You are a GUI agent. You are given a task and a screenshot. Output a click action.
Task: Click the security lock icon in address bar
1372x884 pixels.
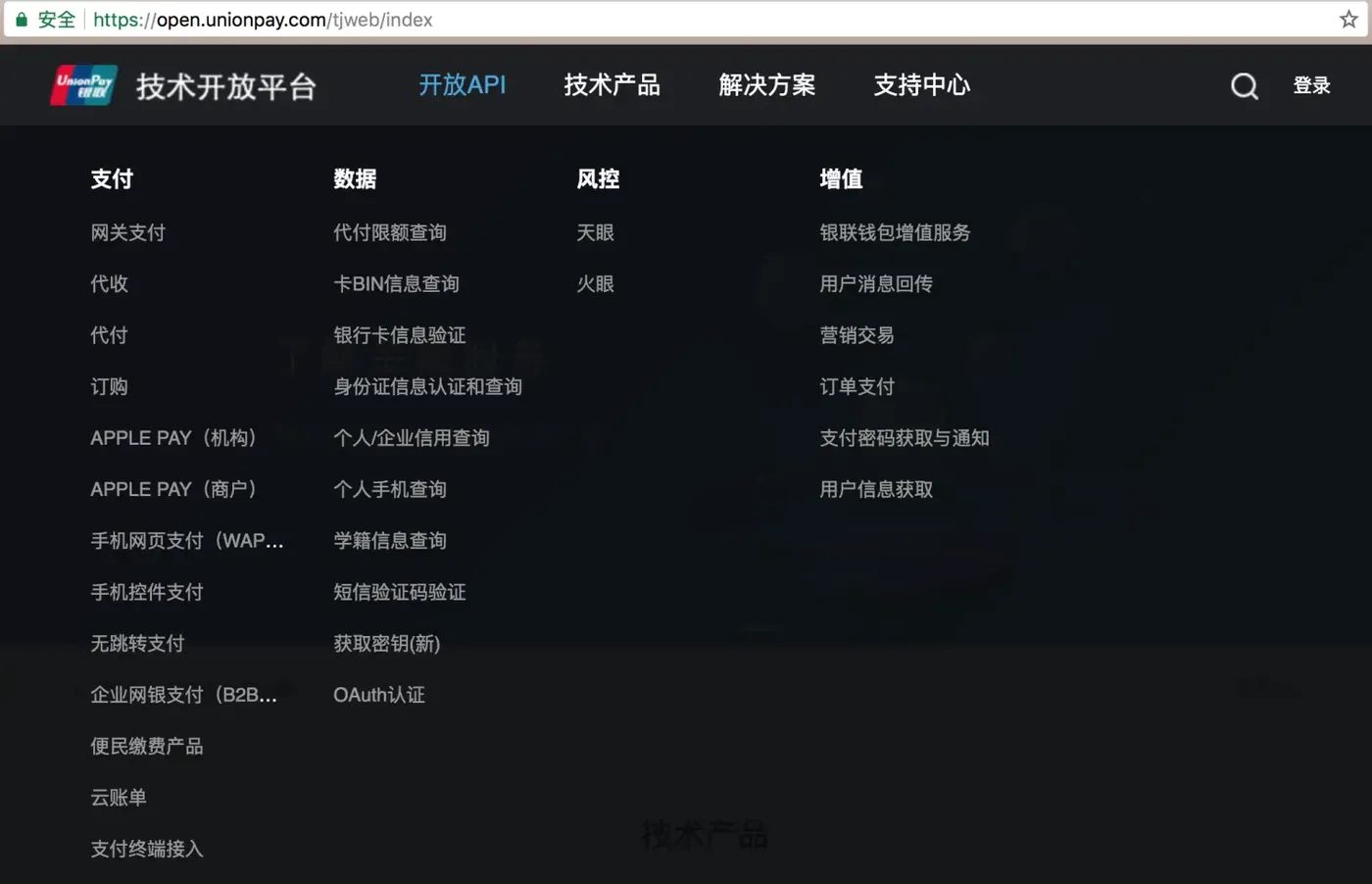click(21, 19)
